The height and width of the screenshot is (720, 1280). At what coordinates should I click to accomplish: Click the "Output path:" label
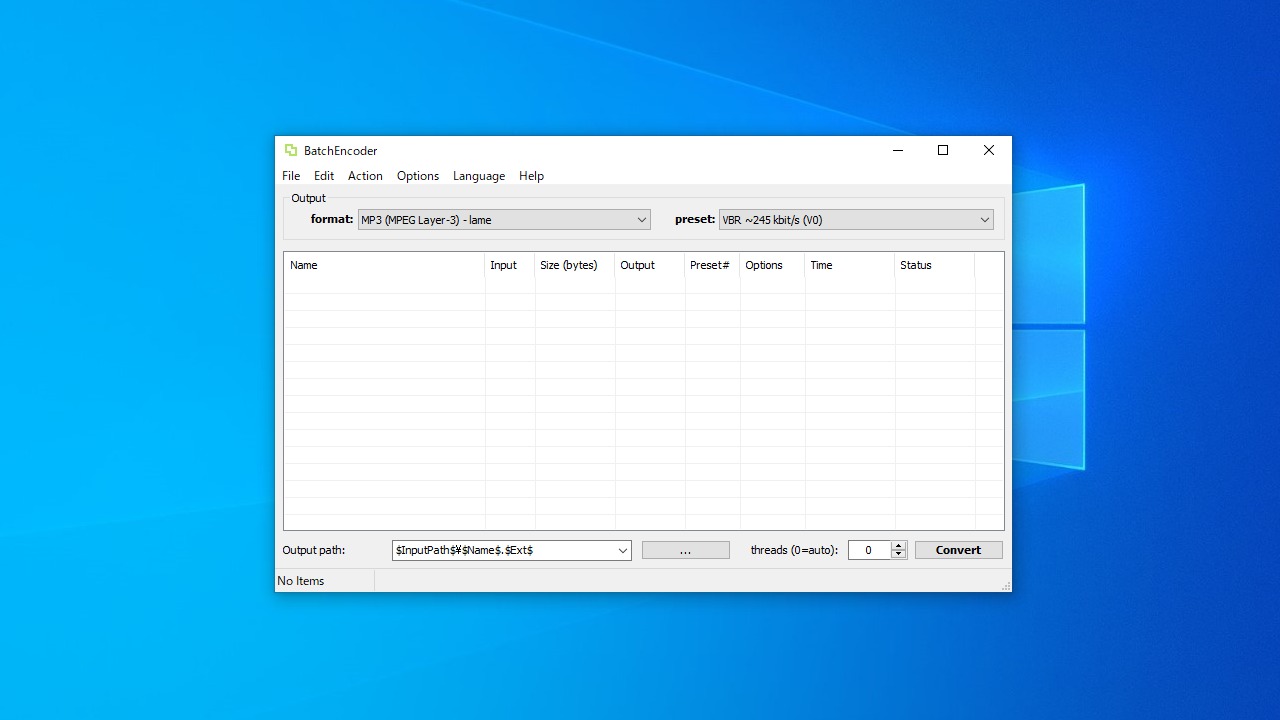click(x=314, y=550)
